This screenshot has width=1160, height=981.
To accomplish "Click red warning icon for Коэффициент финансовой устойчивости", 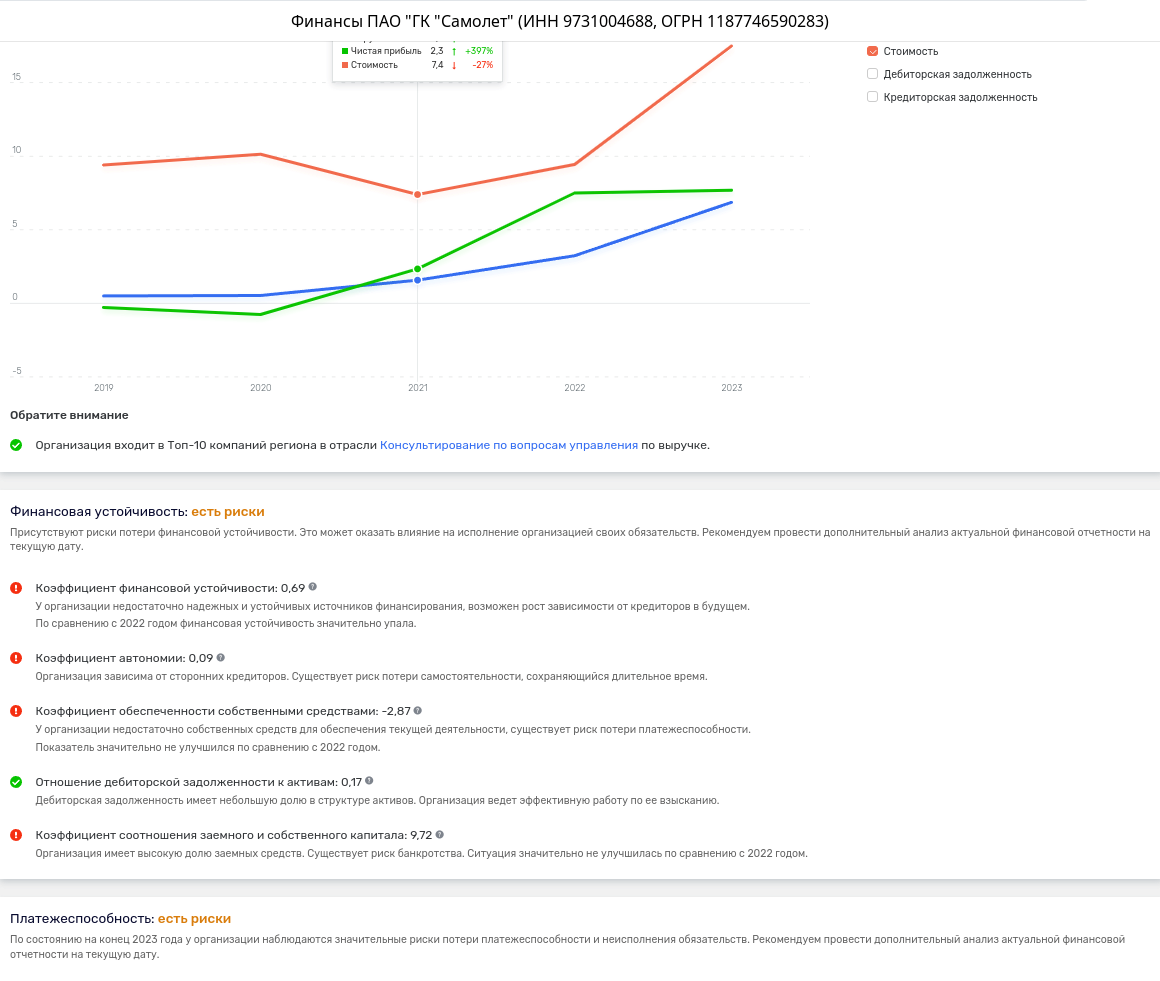I will pyautogui.click(x=16, y=588).
